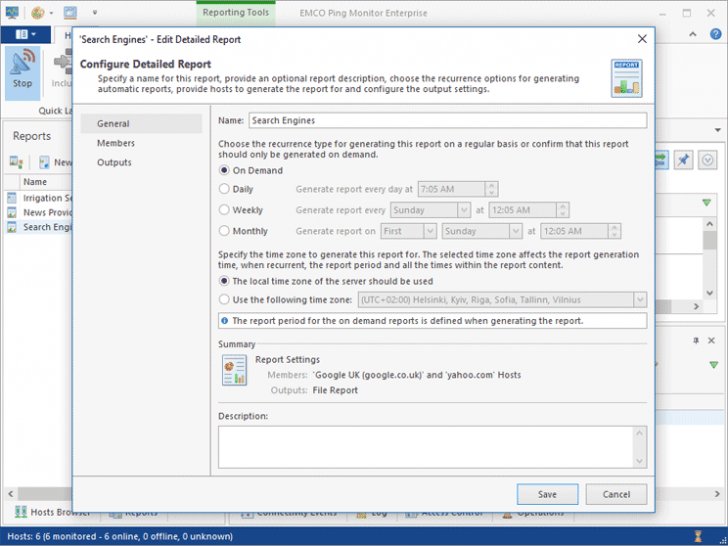Save the detailed report settings
The width and height of the screenshot is (728, 546).
click(x=547, y=494)
